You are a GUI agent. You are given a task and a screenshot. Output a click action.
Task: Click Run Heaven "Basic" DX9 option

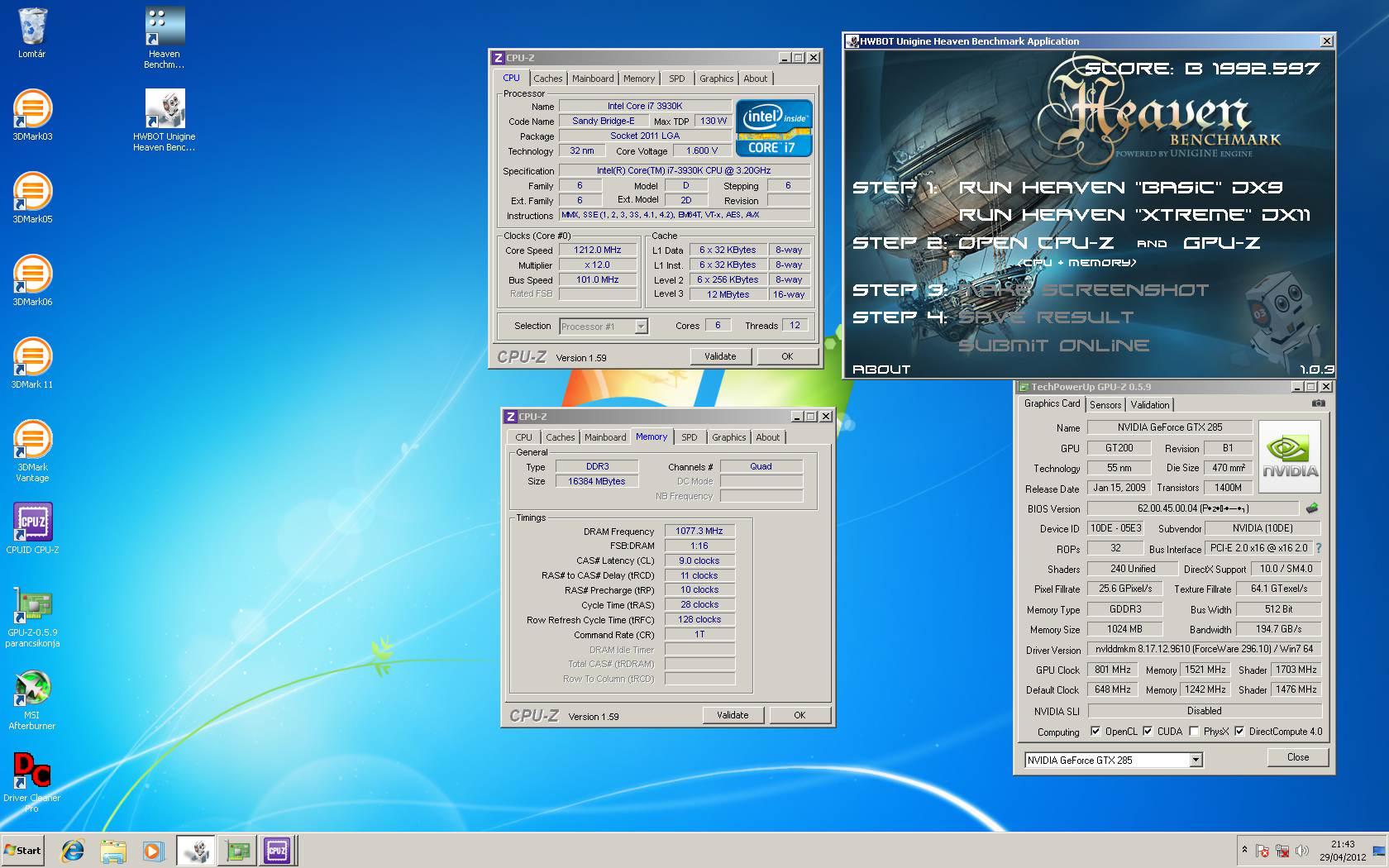tap(1120, 188)
